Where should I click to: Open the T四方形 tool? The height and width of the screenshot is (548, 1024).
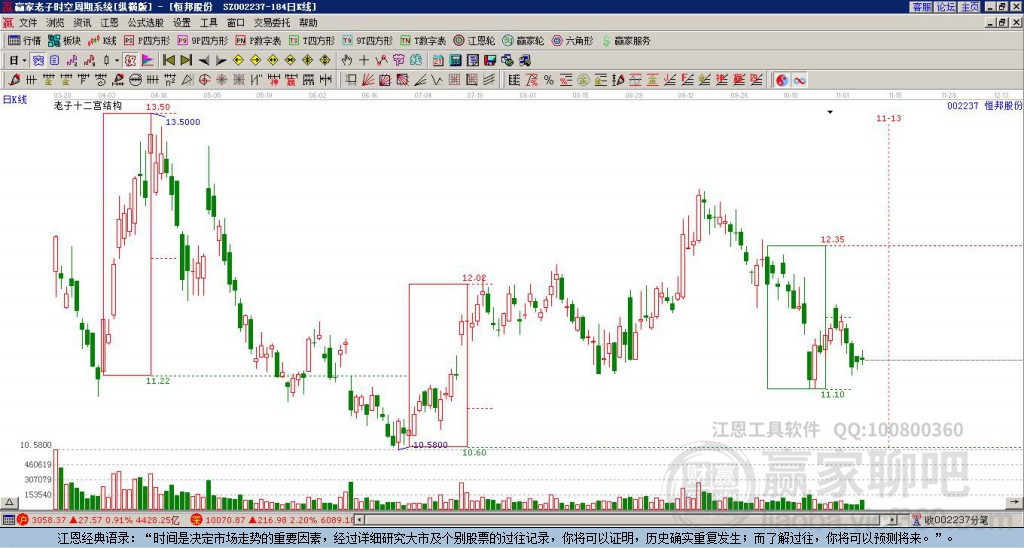[x=312, y=40]
